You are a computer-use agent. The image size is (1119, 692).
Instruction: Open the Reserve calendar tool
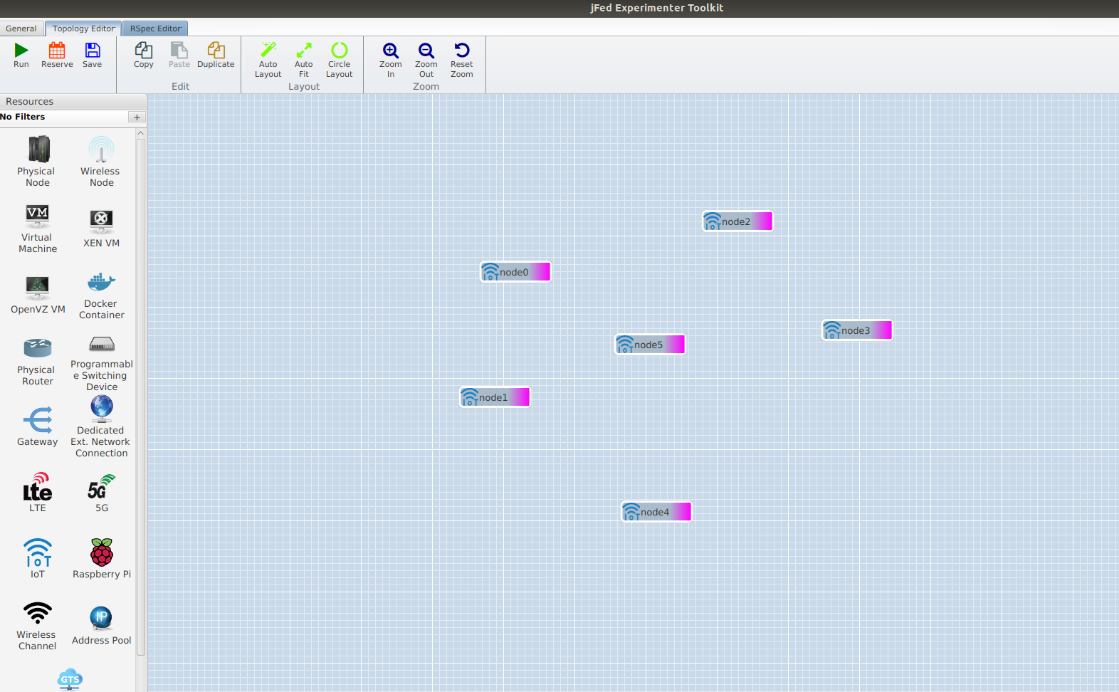click(x=57, y=55)
